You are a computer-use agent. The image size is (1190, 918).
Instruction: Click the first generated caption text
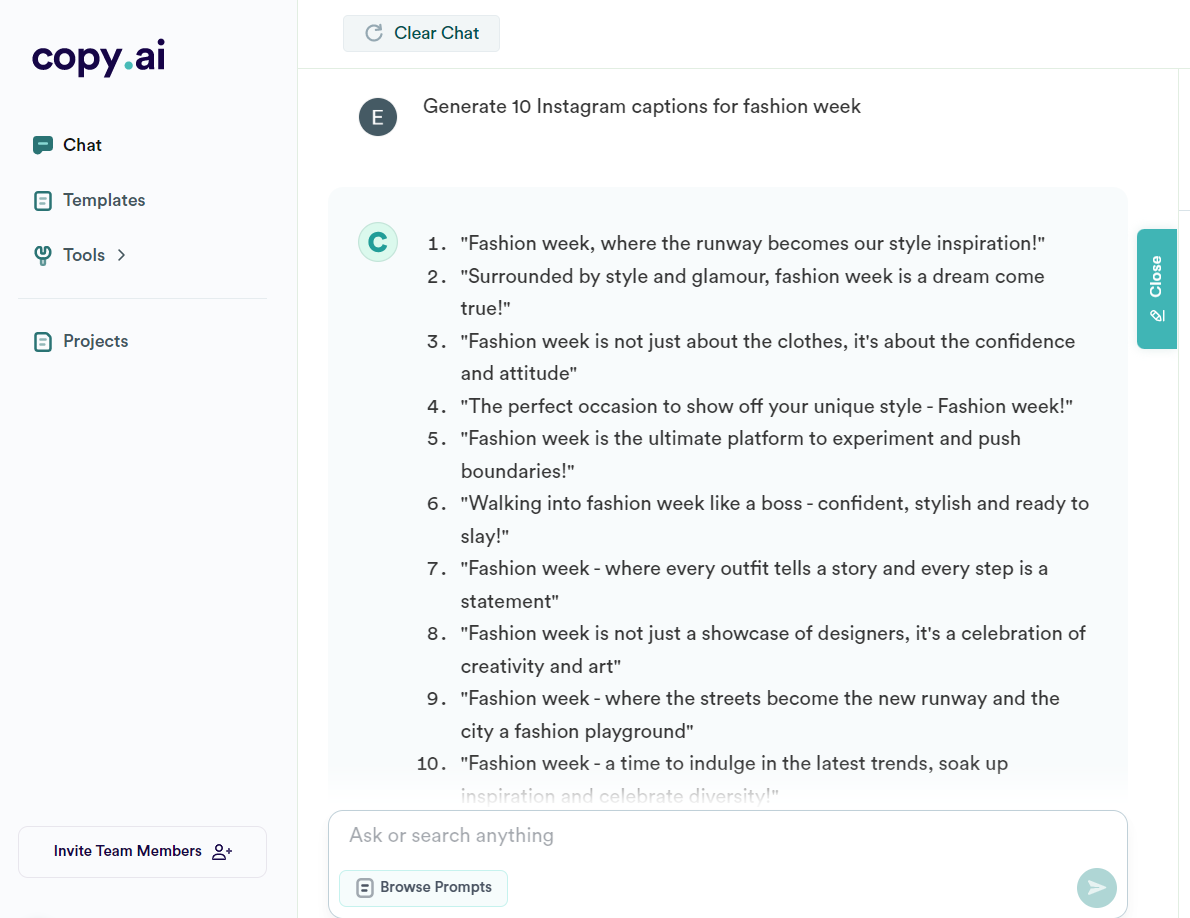pyautogui.click(x=752, y=243)
